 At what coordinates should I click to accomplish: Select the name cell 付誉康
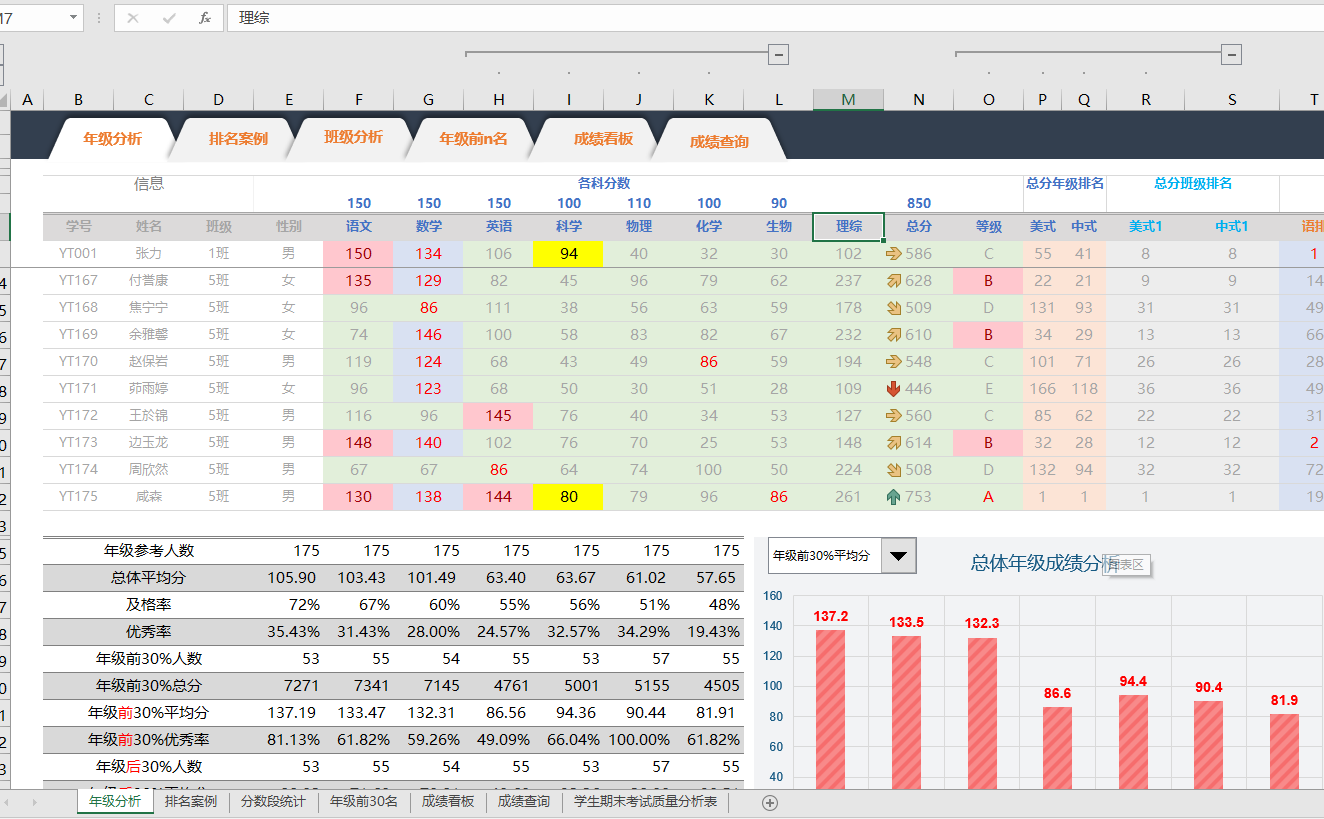click(x=148, y=281)
